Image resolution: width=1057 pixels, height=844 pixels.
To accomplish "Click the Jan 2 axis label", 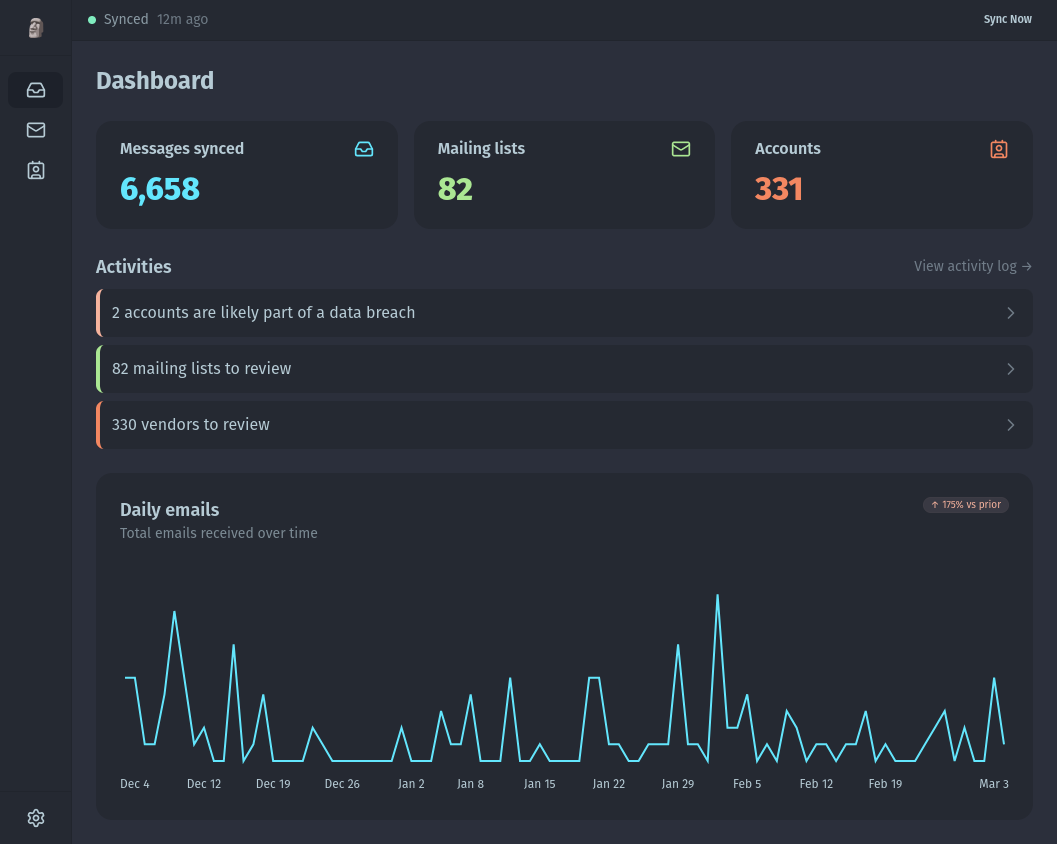I will pos(411,783).
